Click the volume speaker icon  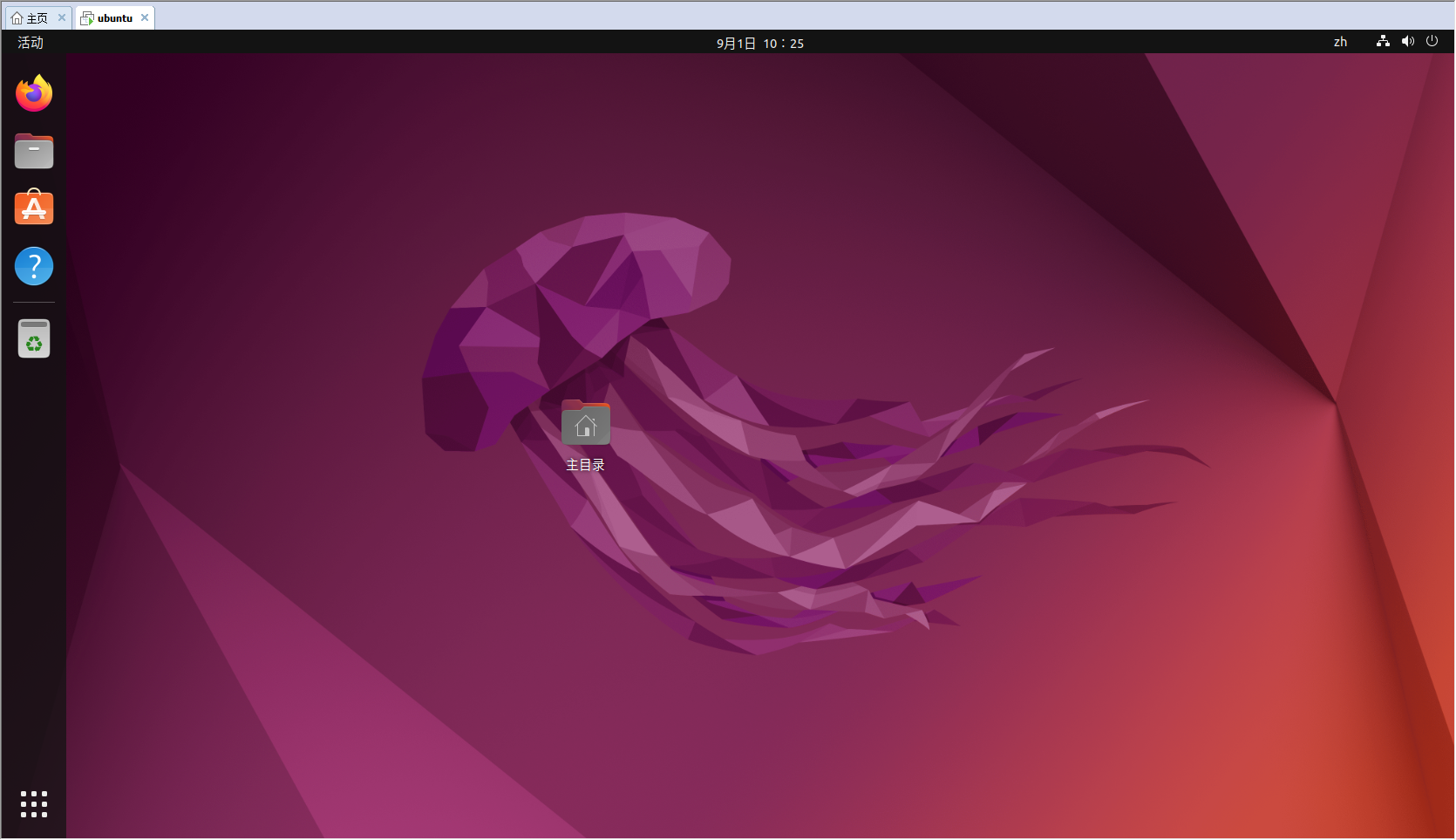click(x=1408, y=42)
